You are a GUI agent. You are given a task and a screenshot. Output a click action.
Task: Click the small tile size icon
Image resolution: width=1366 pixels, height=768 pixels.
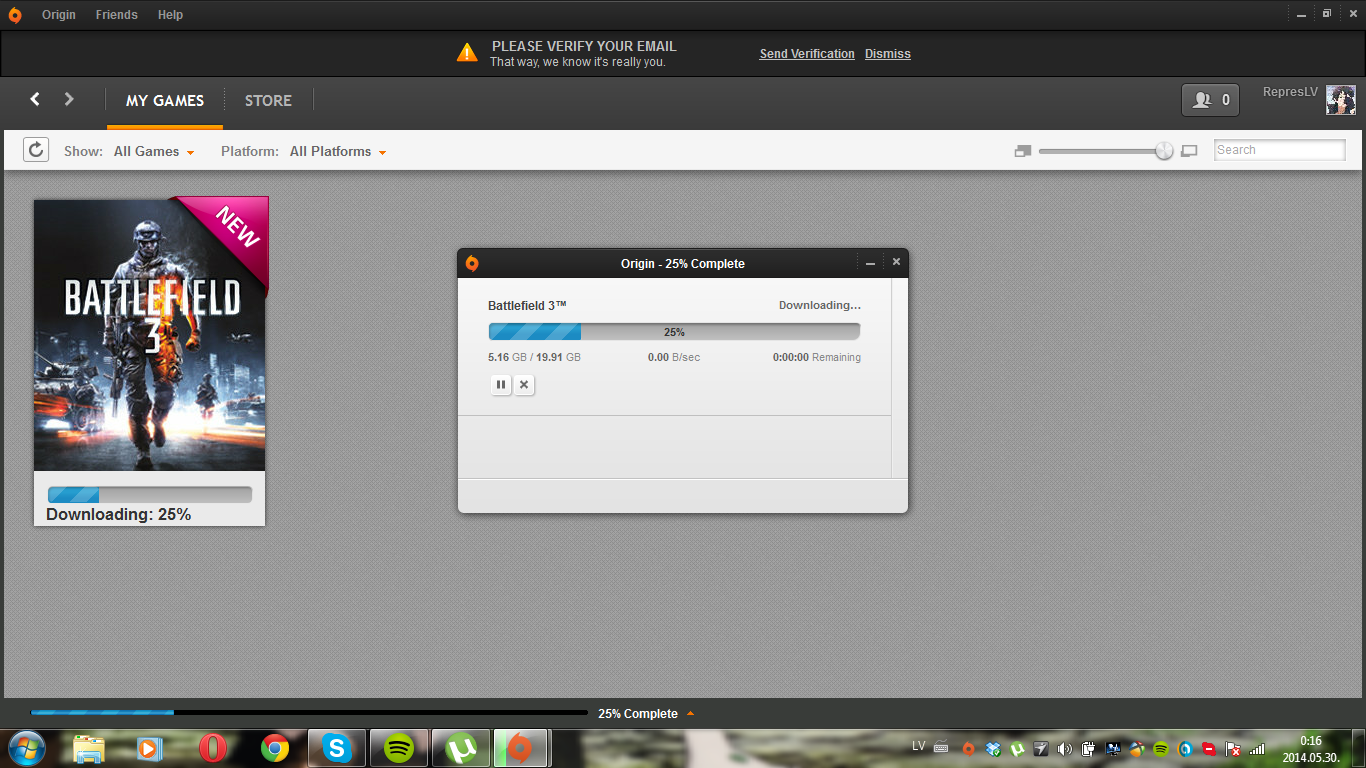[1022, 151]
